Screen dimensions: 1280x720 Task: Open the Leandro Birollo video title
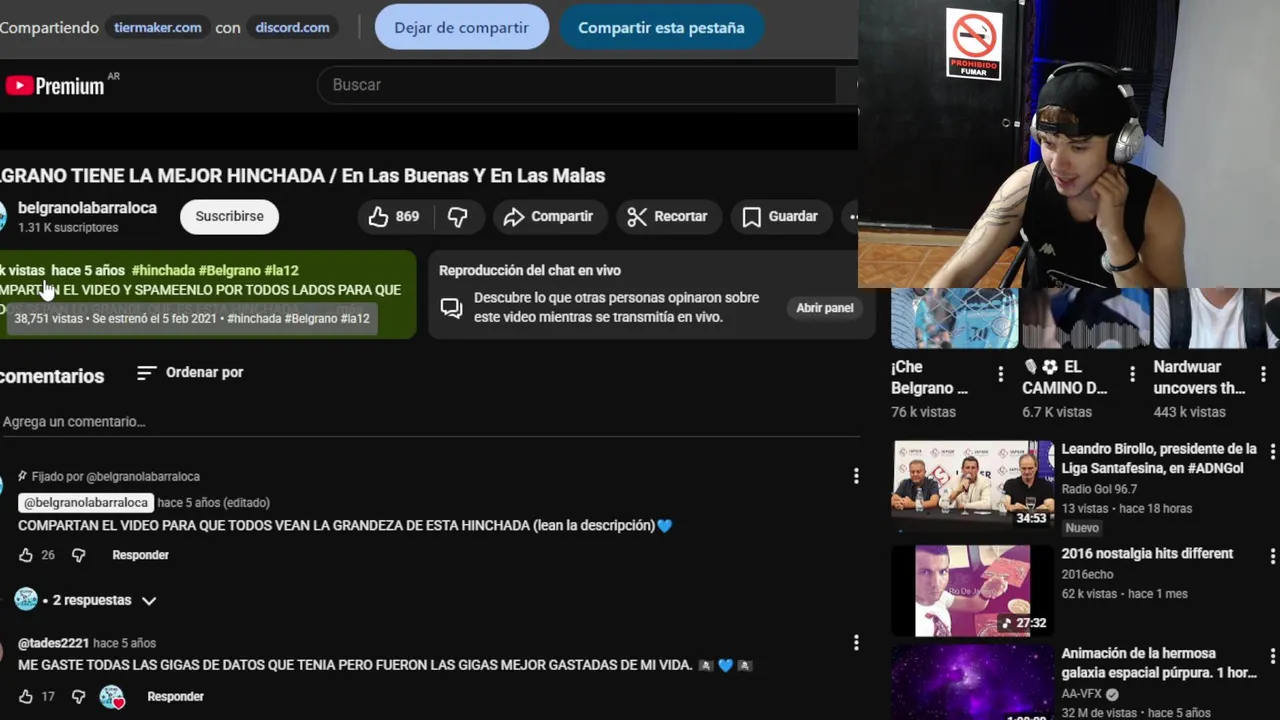click(1159, 458)
